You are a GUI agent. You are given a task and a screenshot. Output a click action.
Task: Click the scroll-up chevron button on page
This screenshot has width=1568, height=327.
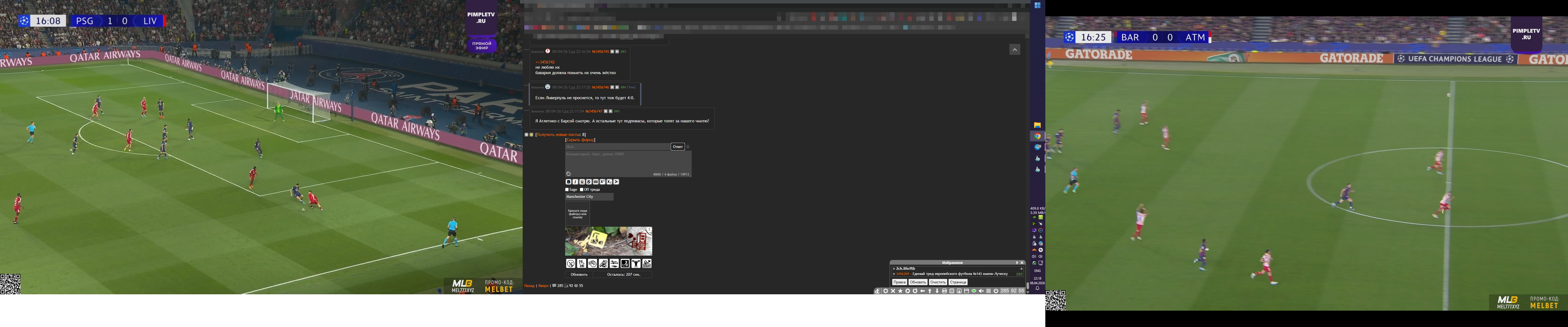pos(1015,50)
